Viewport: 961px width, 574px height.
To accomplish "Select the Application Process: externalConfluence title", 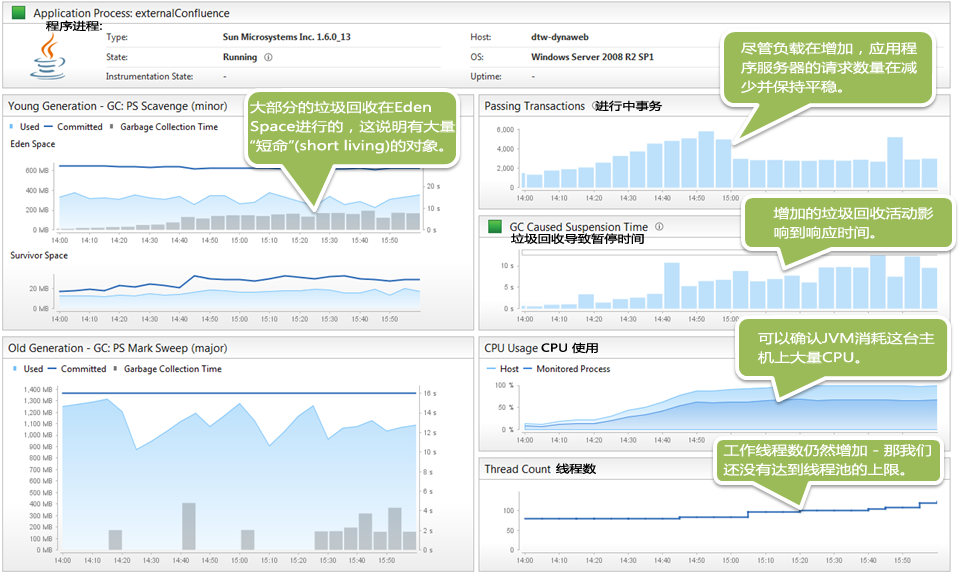I will pos(131,13).
